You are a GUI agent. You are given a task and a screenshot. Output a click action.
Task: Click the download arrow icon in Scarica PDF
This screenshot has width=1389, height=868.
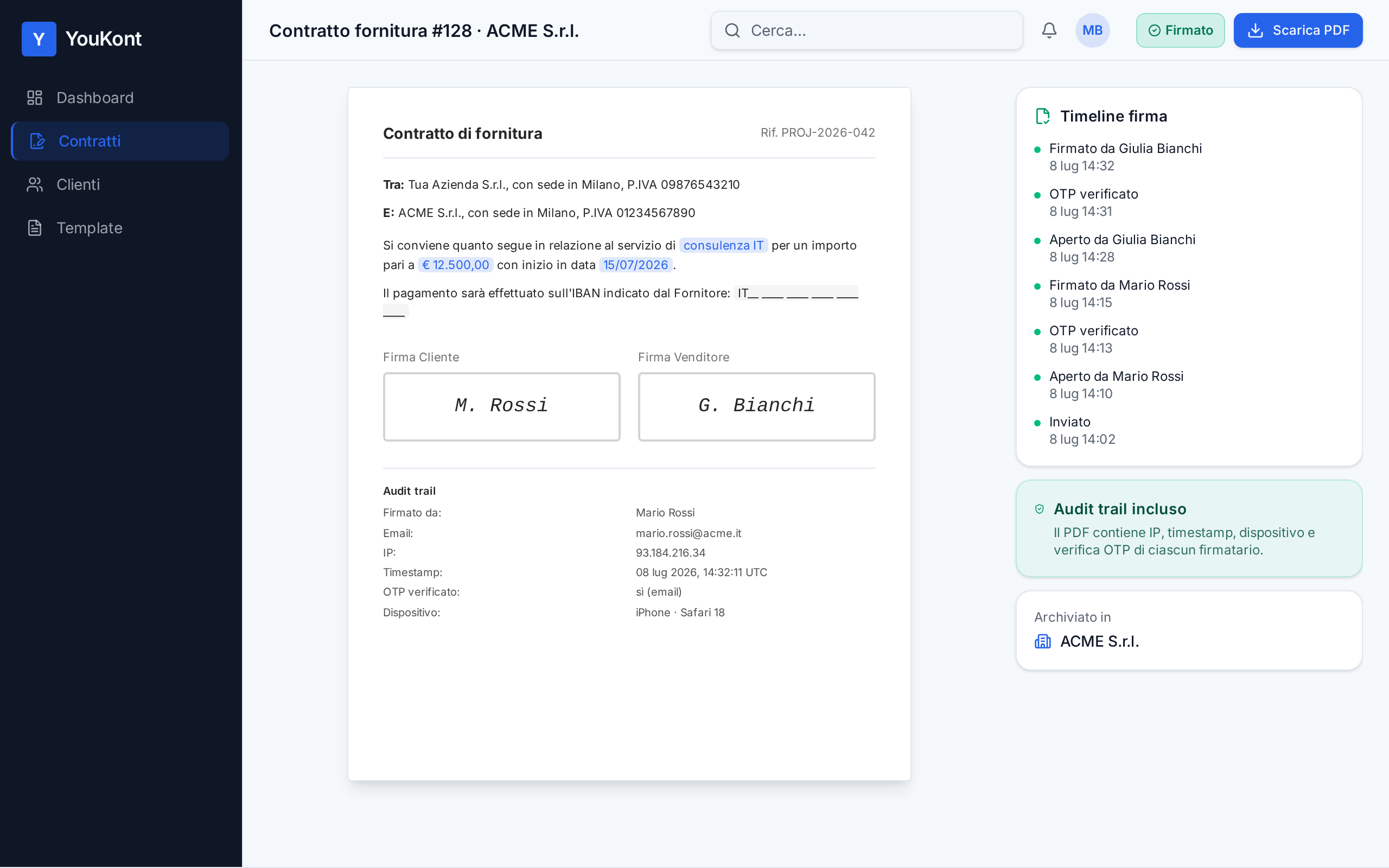(1256, 30)
